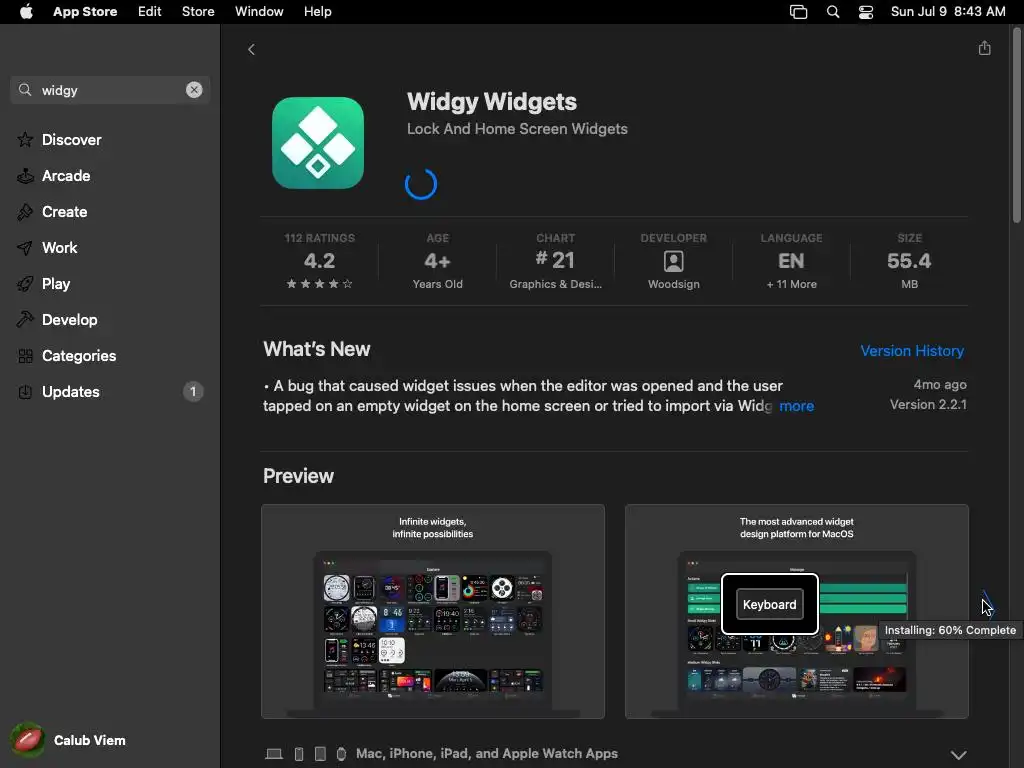Show the EN +11 More languages

(792, 261)
